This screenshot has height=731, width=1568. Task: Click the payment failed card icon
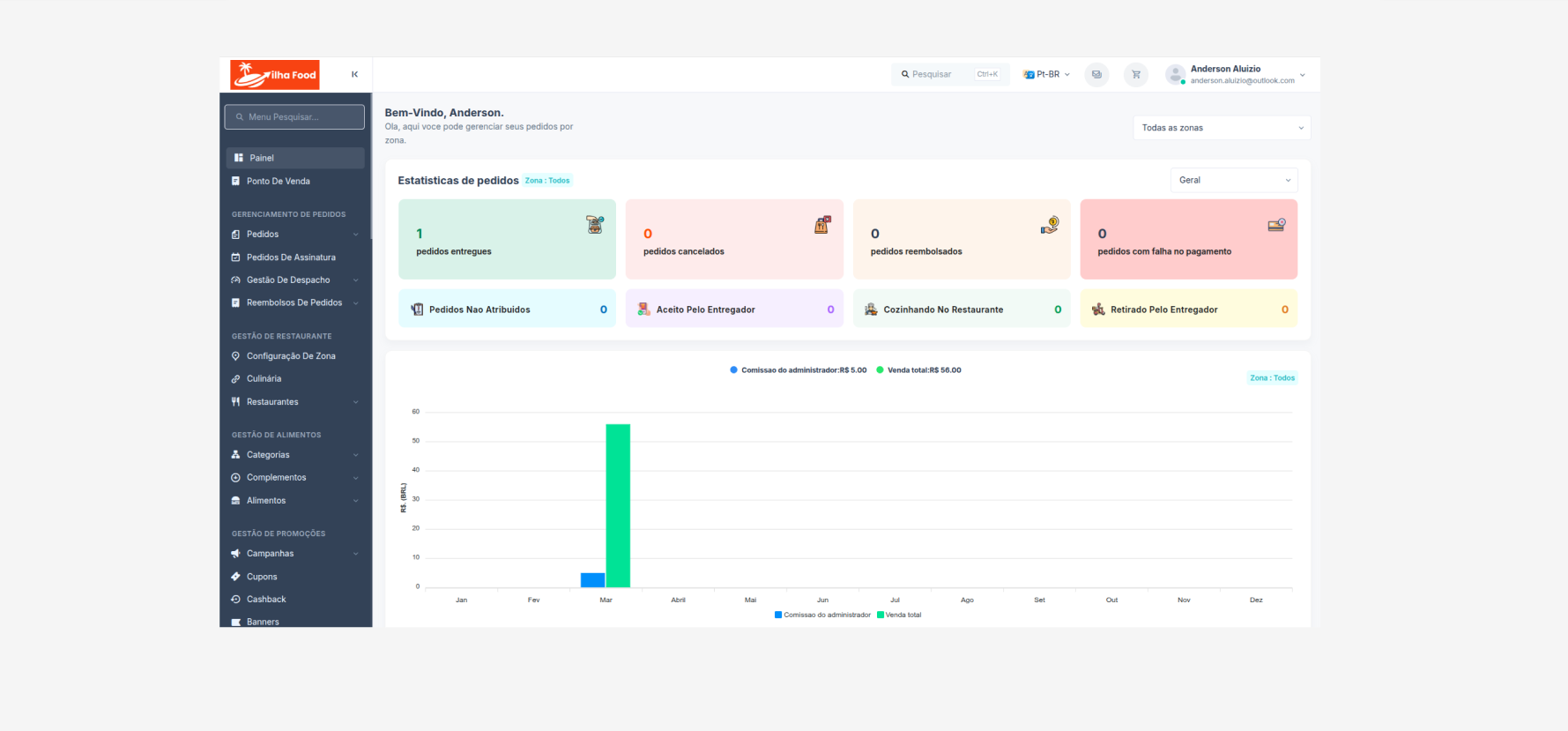(x=1276, y=225)
